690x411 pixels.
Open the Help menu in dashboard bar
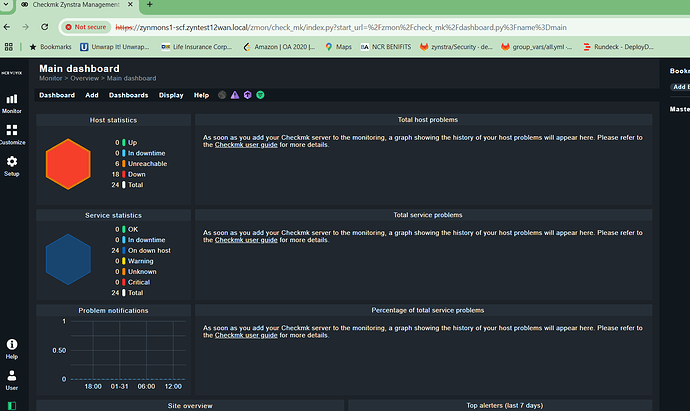tap(202, 95)
